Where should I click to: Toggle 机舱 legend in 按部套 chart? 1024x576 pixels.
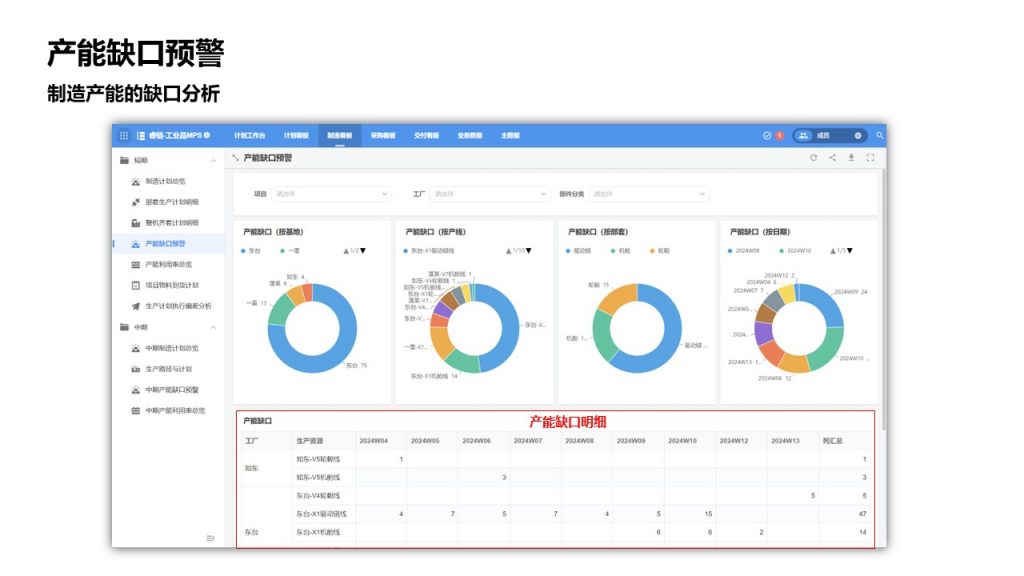620,251
